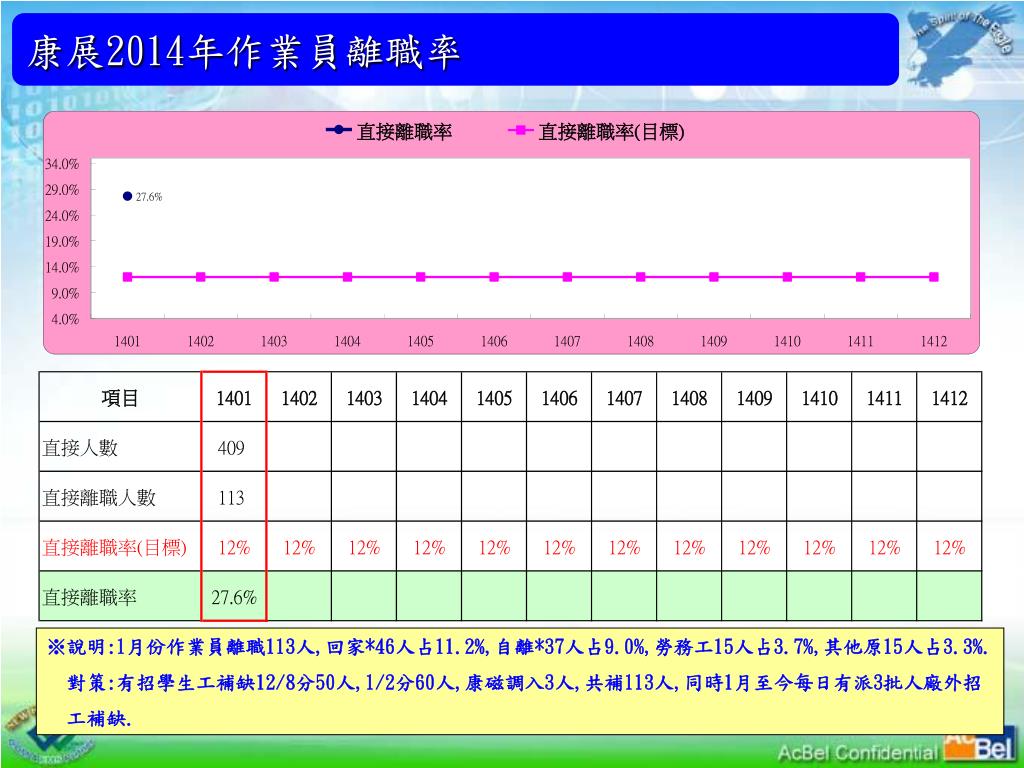This screenshot has height=768, width=1024.
Task: Click the 直接離職率(目標) legend entry
Action: click(x=596, y=131)
